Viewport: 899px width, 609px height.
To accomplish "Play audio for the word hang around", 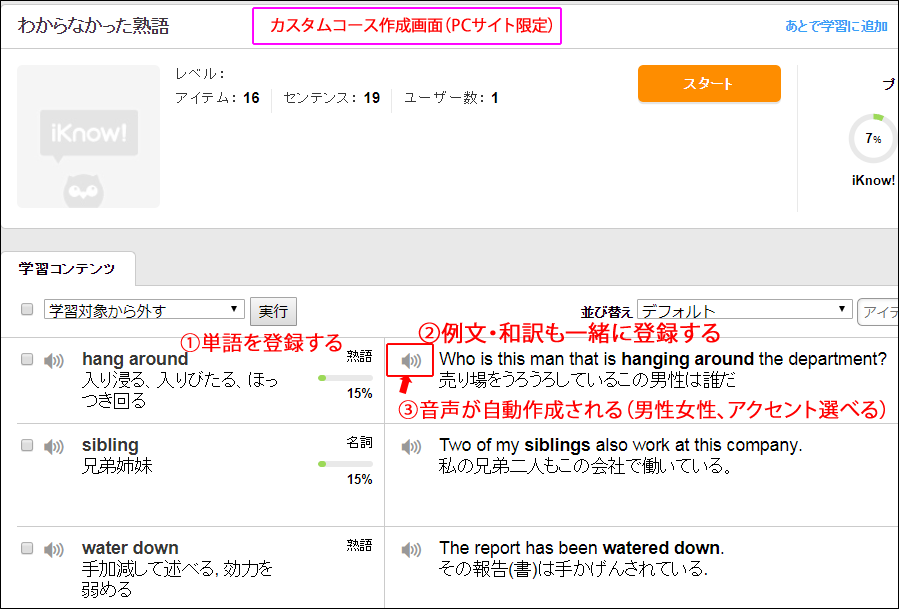I will tap(54, 360).
